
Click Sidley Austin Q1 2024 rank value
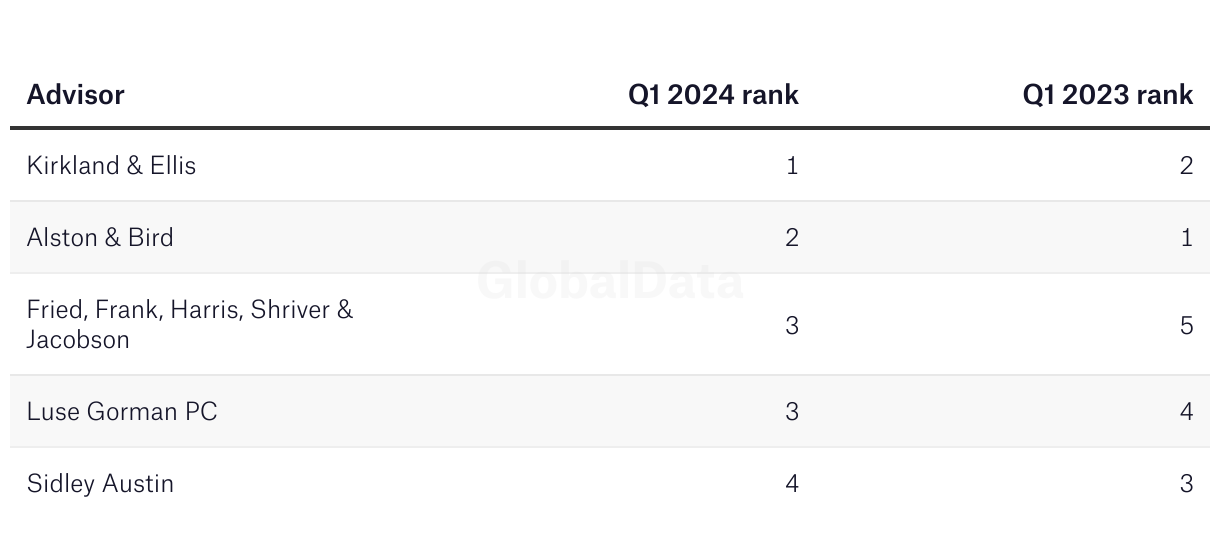point(792,484)
